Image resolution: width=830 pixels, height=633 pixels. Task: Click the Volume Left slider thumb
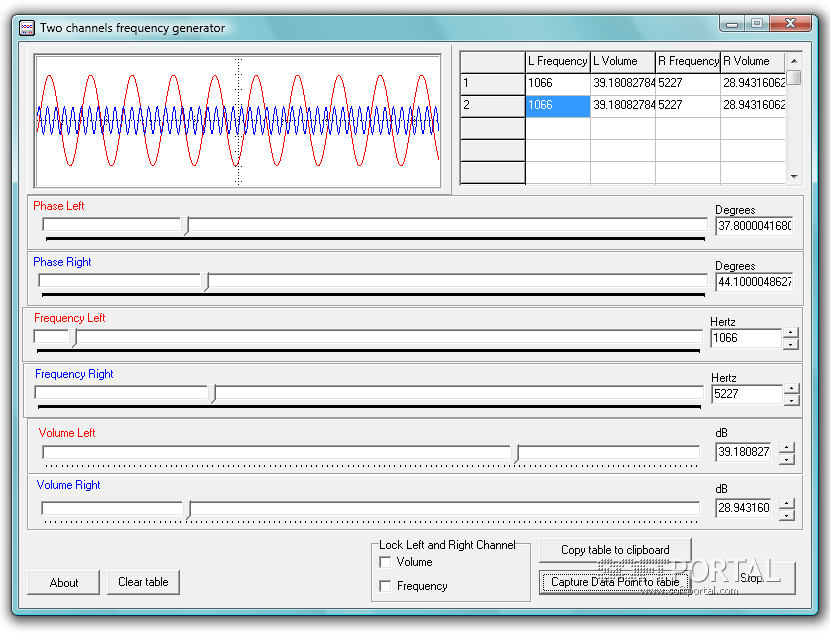pyautogui.click(x=516, y=453)
